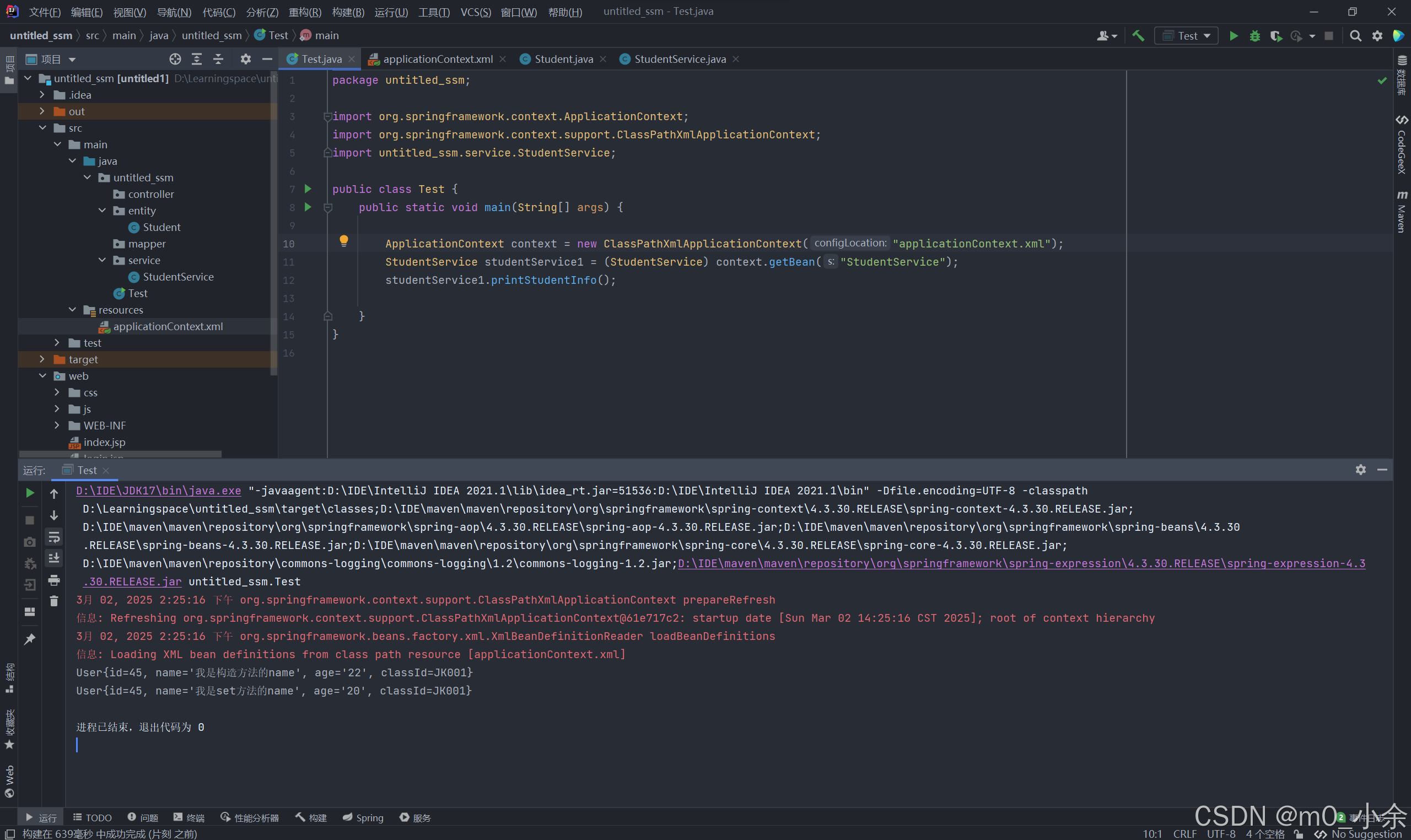
Task: Open the Spring tool window button
Action: (363, 817)
